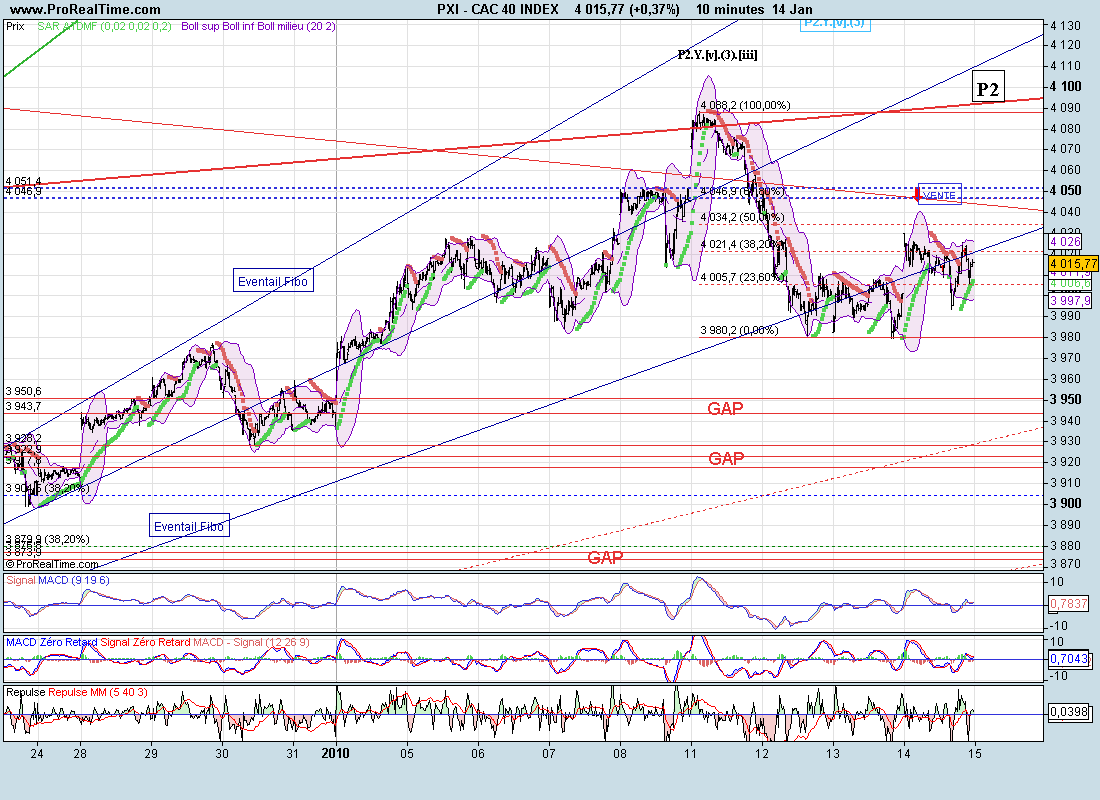Select the 4 021,4 (38,20%) Fibonacci label
The image size is (1100, 800).
pyautogui.click(x=742, y=244)
